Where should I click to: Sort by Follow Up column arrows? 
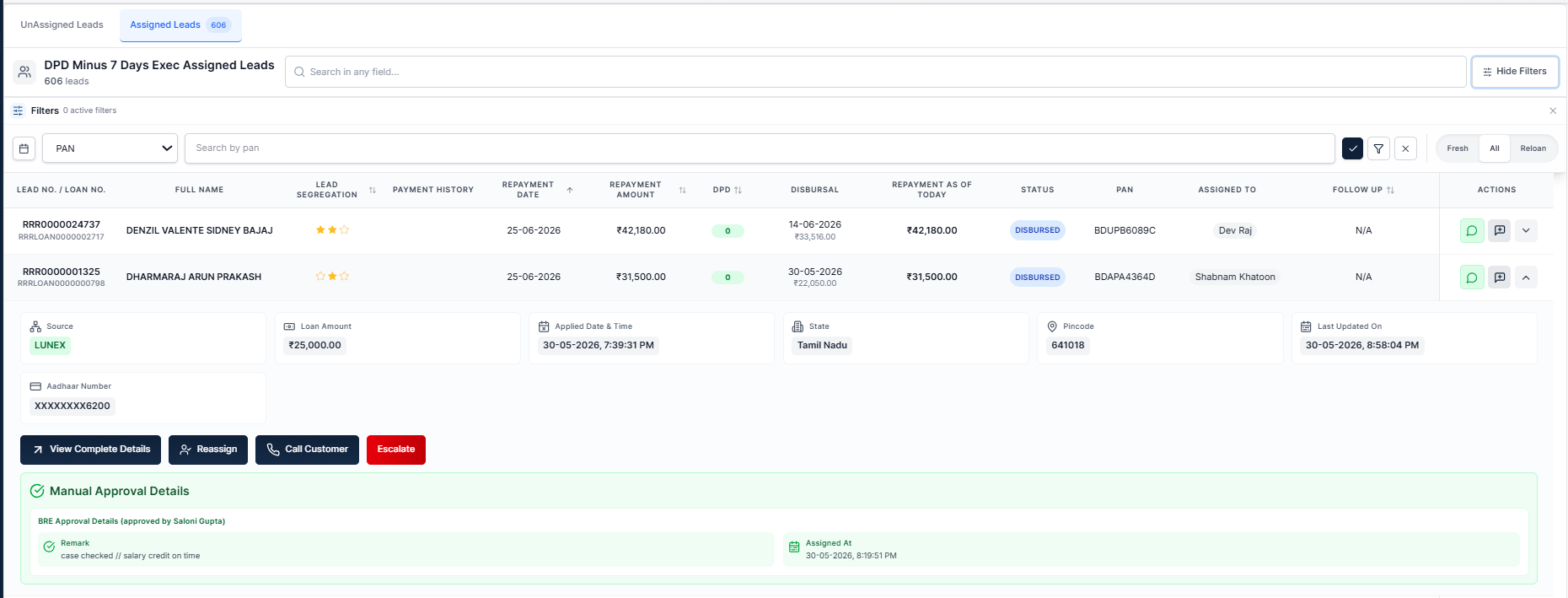1390,191
